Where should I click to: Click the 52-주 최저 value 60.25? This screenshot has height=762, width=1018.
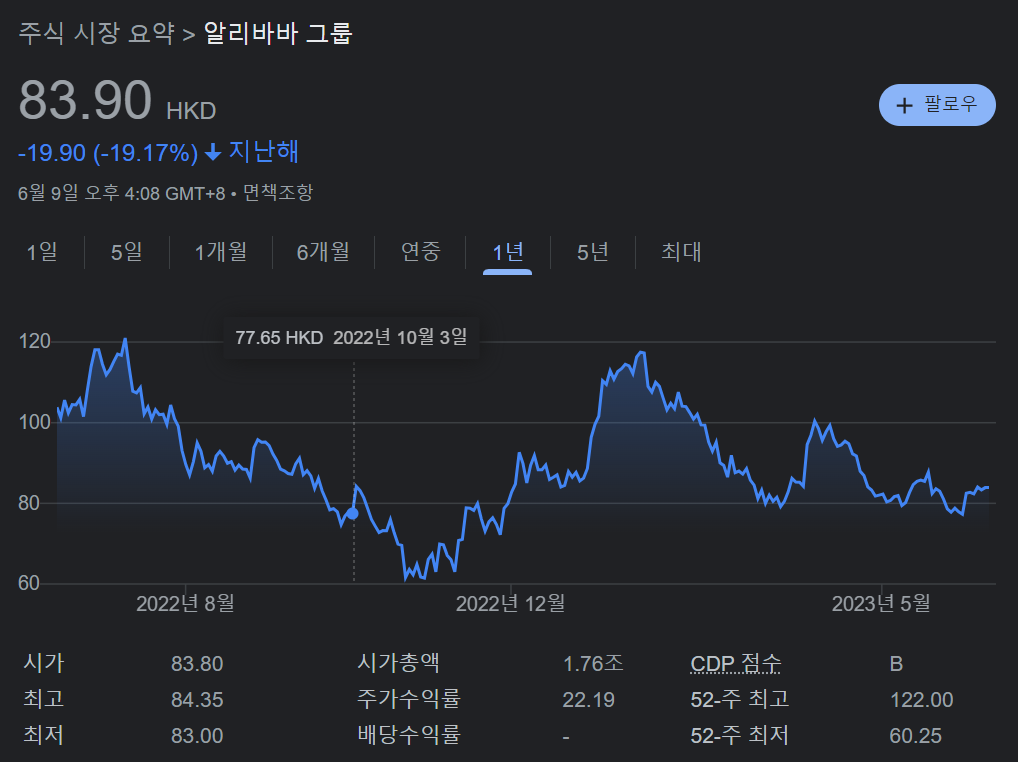915,736
